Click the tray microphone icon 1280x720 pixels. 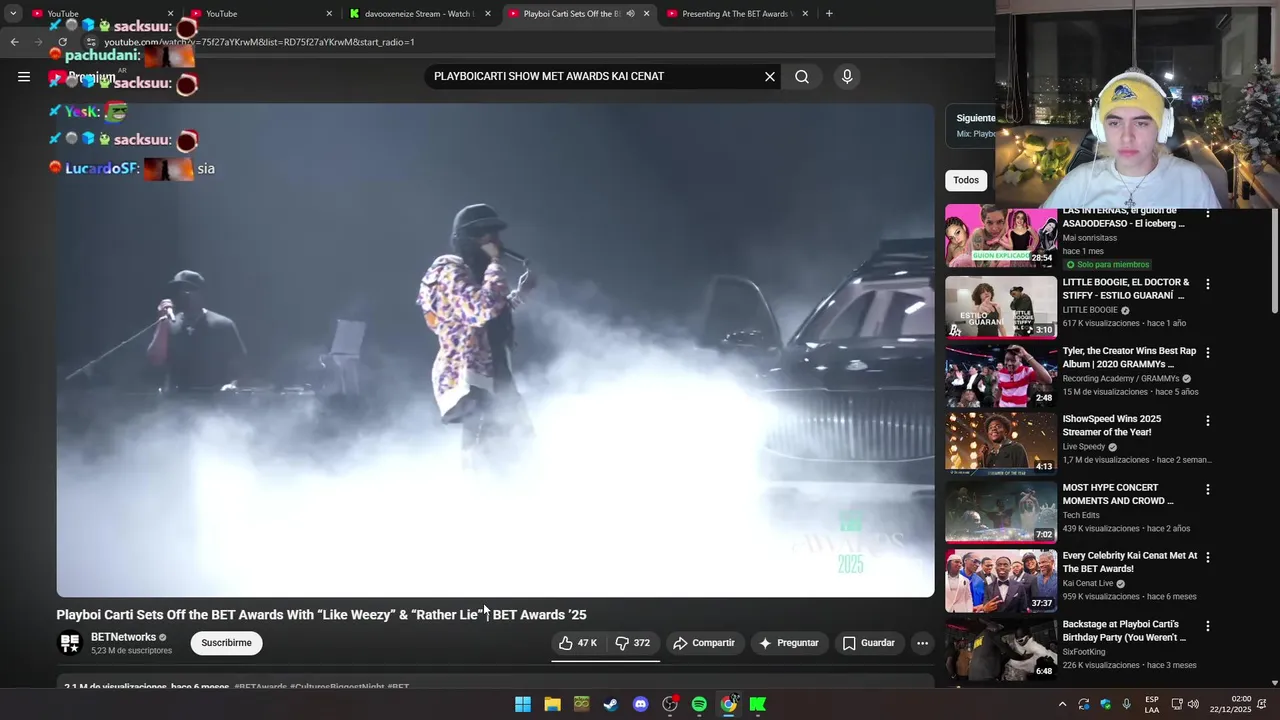pos(1126,704)
